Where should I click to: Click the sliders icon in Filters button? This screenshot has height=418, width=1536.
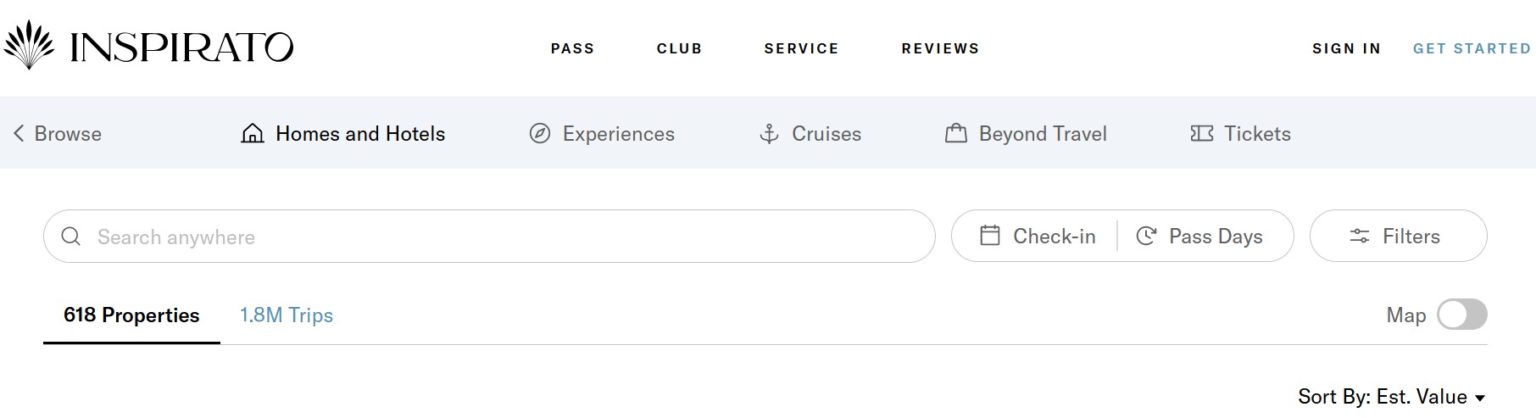[x=1360, y=237]
